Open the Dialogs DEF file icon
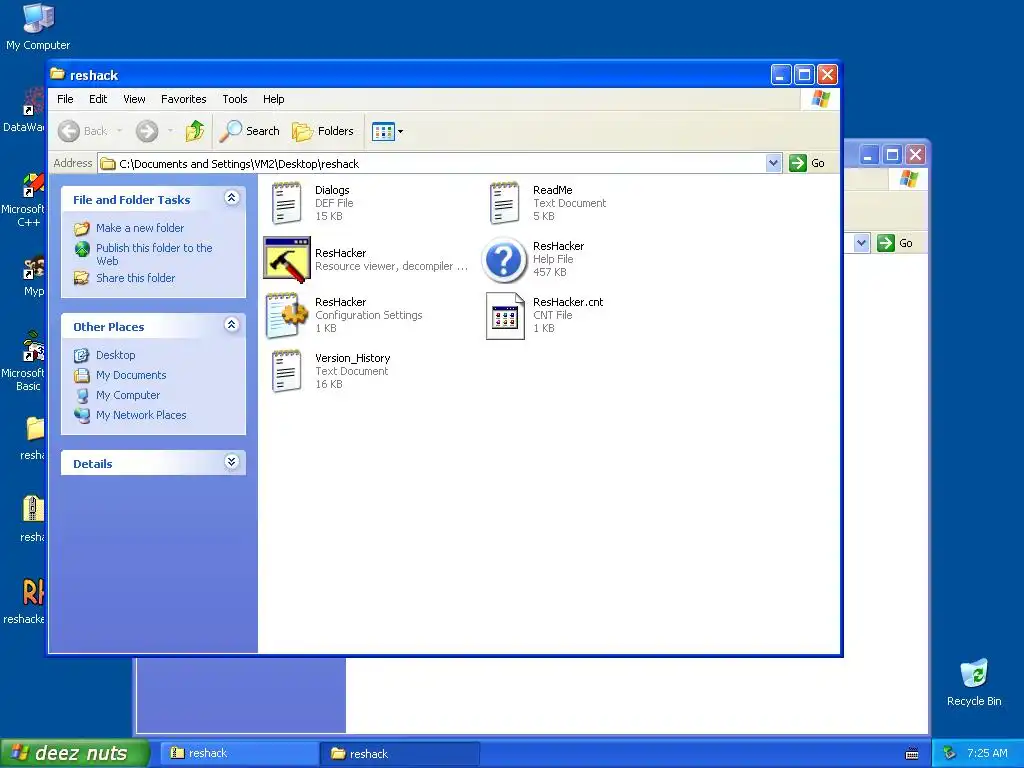This screenshot has height=768, width=1024. coord(286,203)
